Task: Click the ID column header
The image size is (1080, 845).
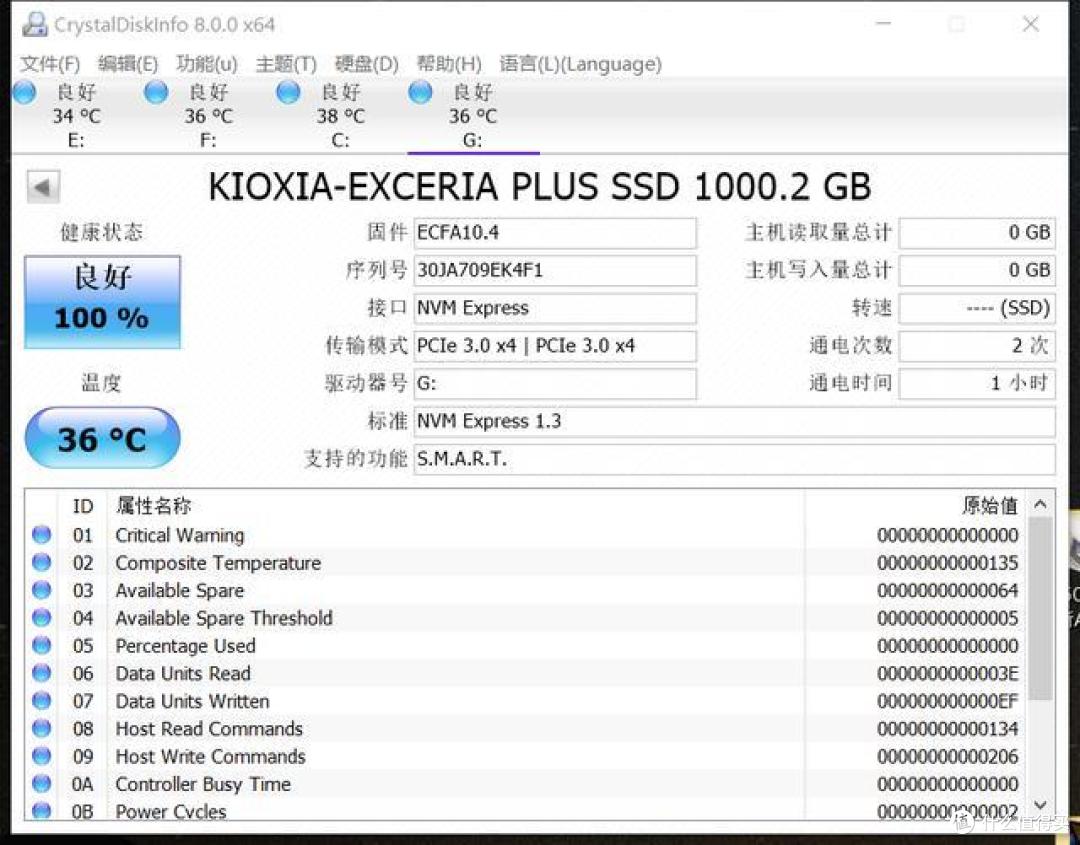Action: [x=83, y=506]
